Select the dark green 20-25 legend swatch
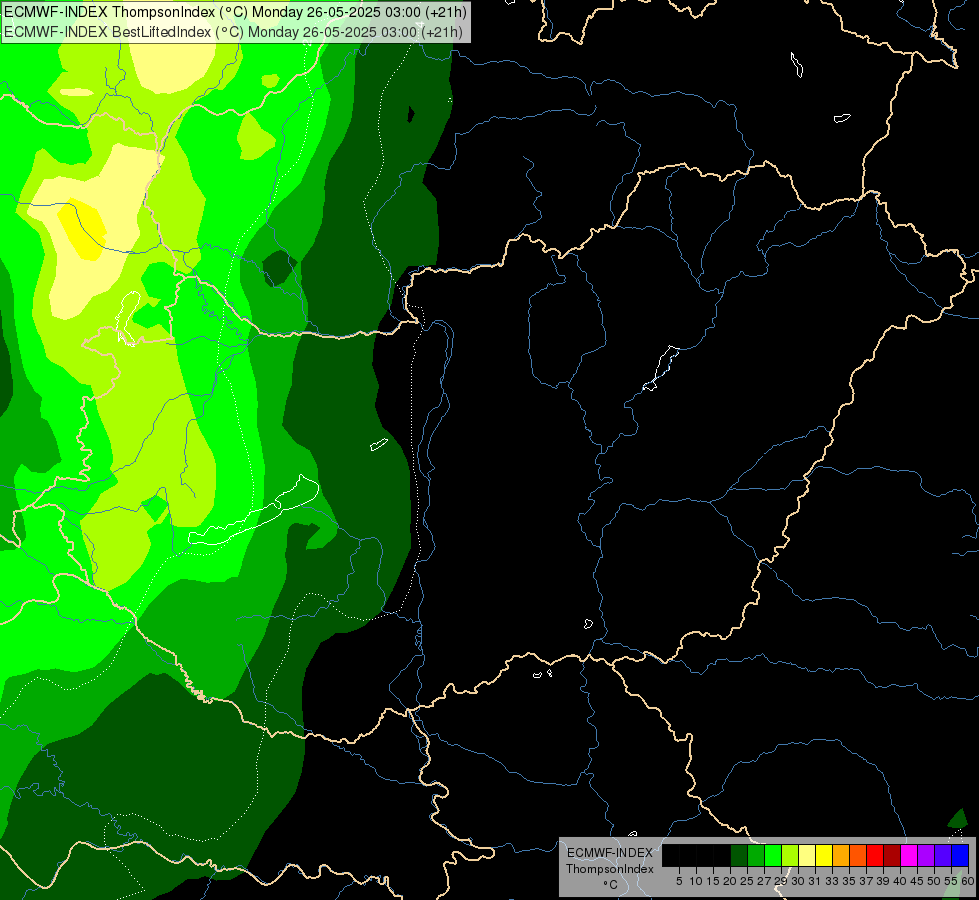The height and width of the screenshot is (900, 979). [x=739, y=855]
